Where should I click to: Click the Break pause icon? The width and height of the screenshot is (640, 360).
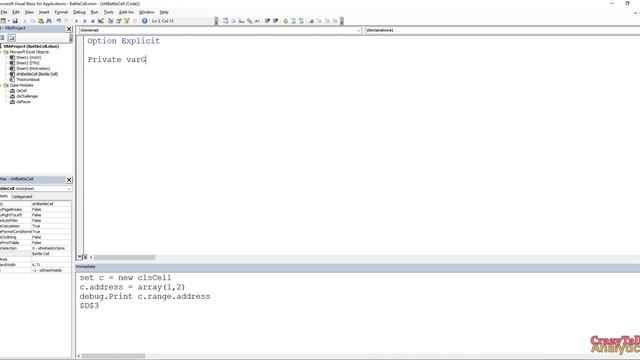coord(84,21)
